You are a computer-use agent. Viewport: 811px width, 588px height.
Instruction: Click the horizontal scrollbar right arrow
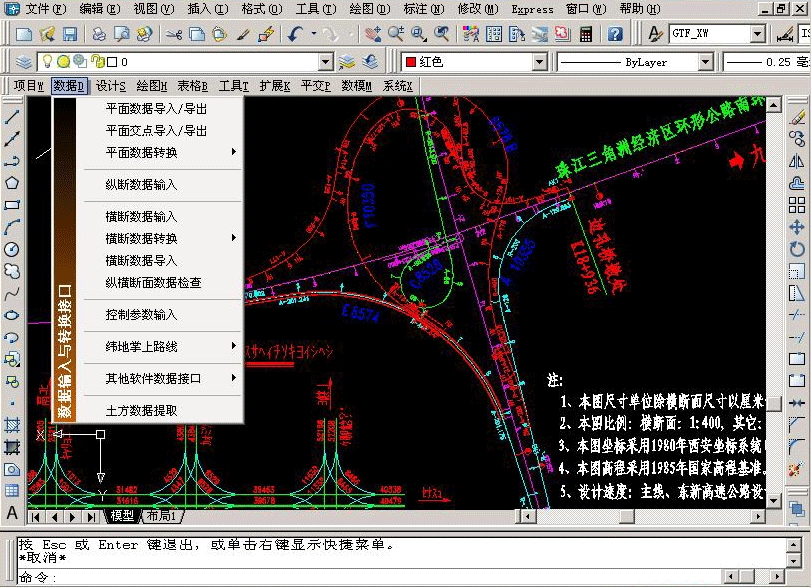click(x=758, y=516)
